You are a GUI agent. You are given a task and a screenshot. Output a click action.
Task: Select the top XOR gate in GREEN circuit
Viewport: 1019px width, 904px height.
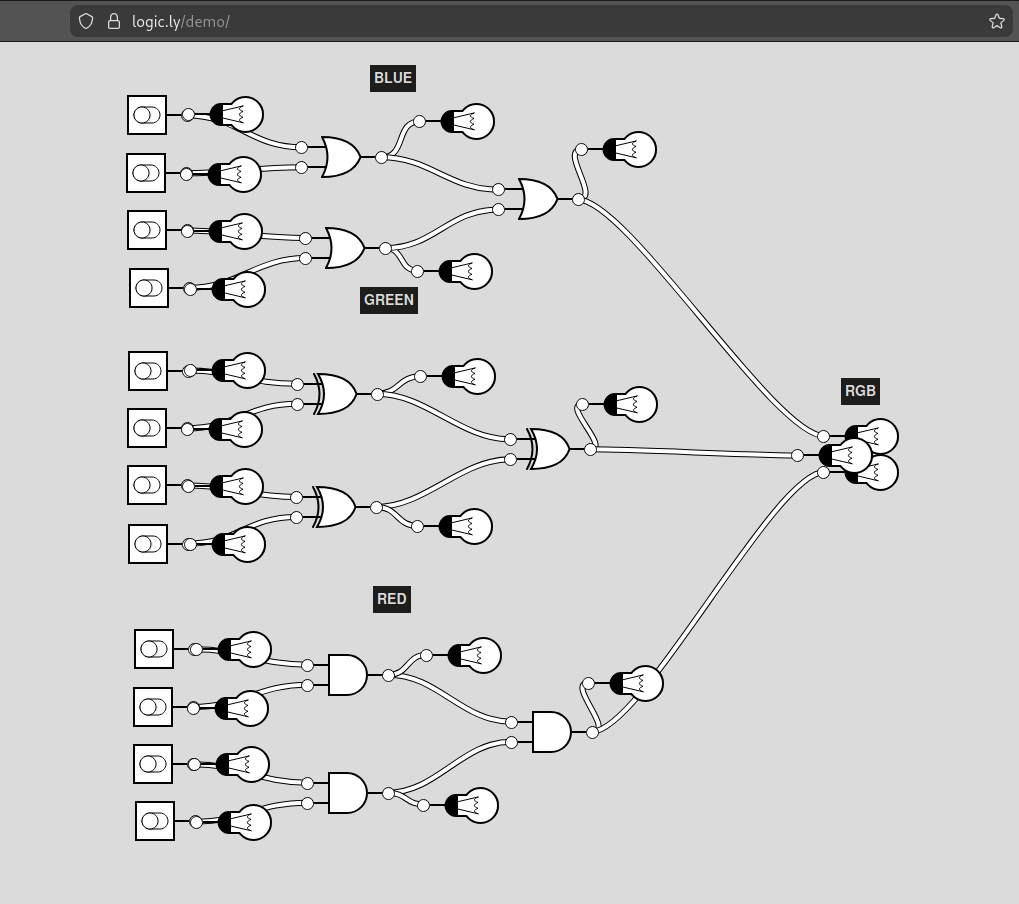[x=336, y=394]
